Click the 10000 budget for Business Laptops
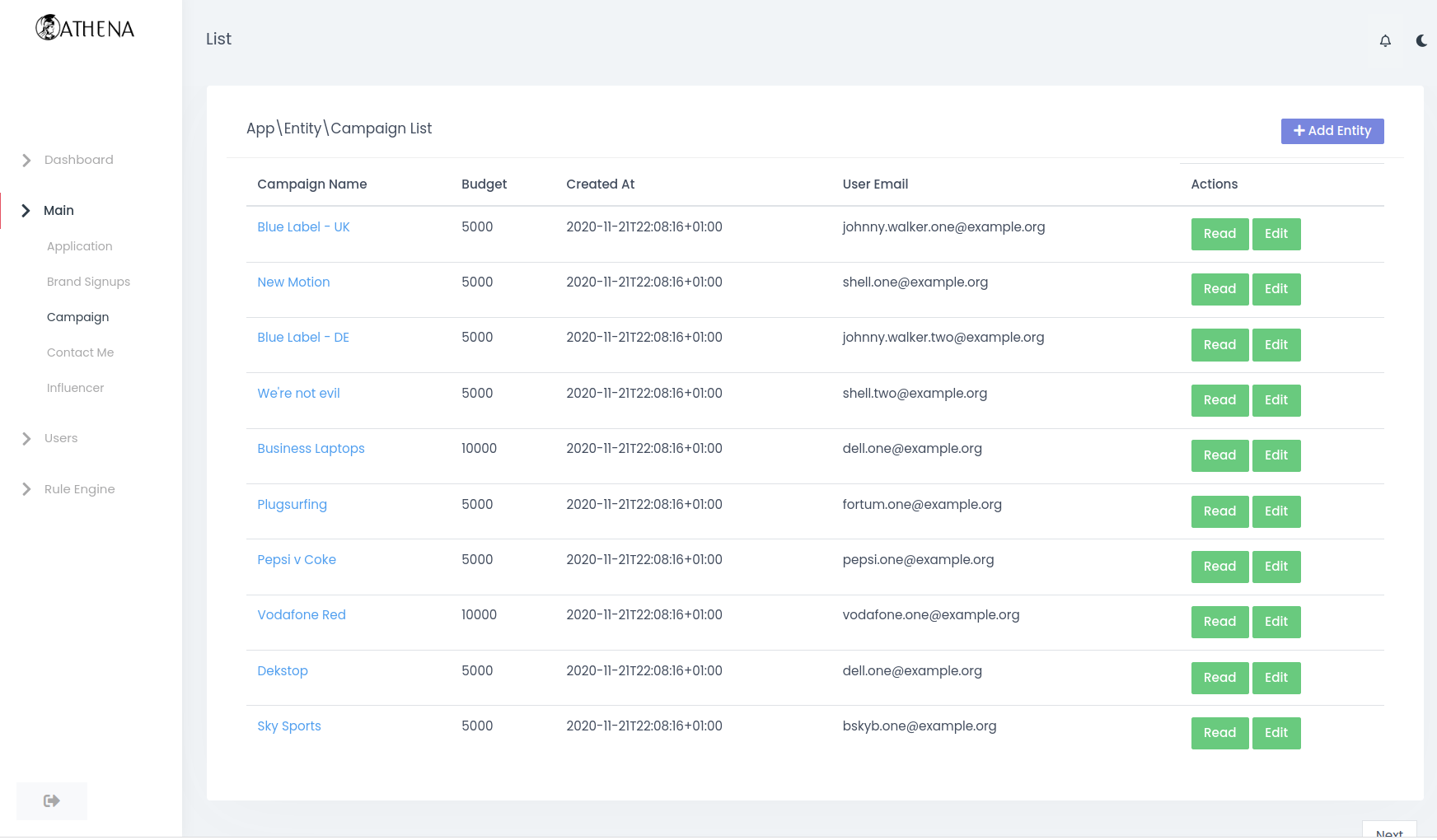Viewport: 1437px width, 840px height. point(479,449)
